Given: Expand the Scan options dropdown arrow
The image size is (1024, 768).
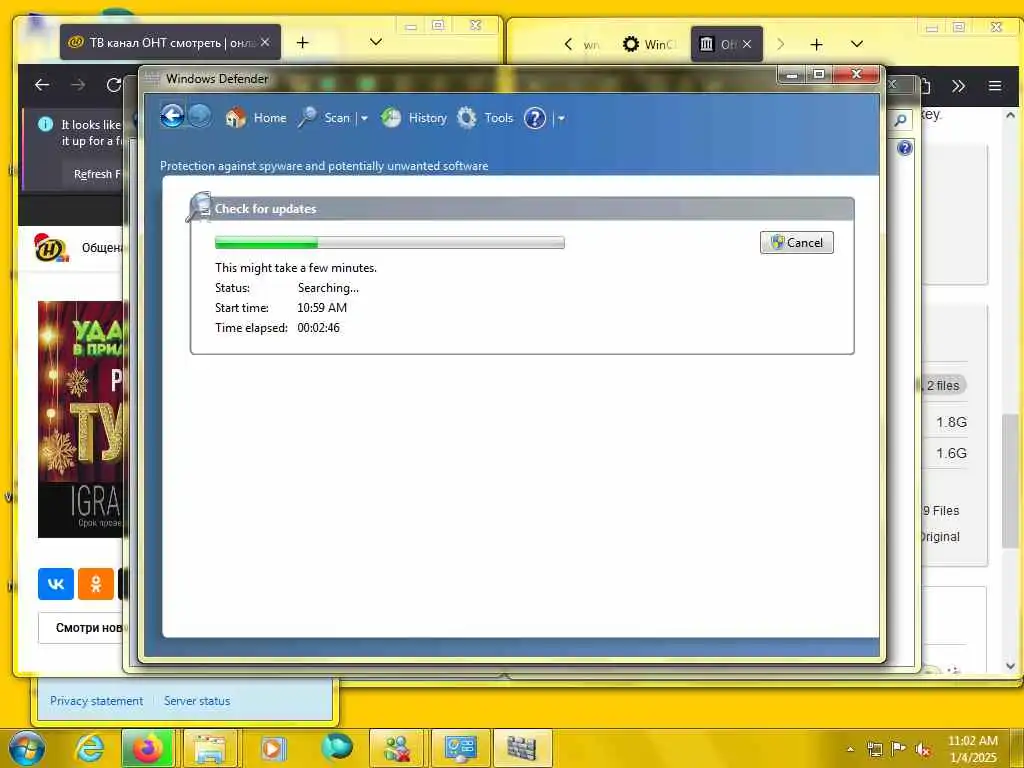Looking at the screenshot, I should pos(364,119).
